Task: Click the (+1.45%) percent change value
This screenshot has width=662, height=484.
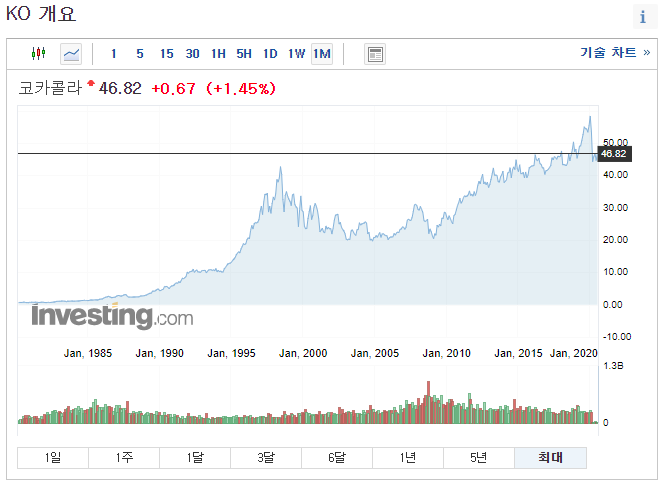Action: coord(241,89)
